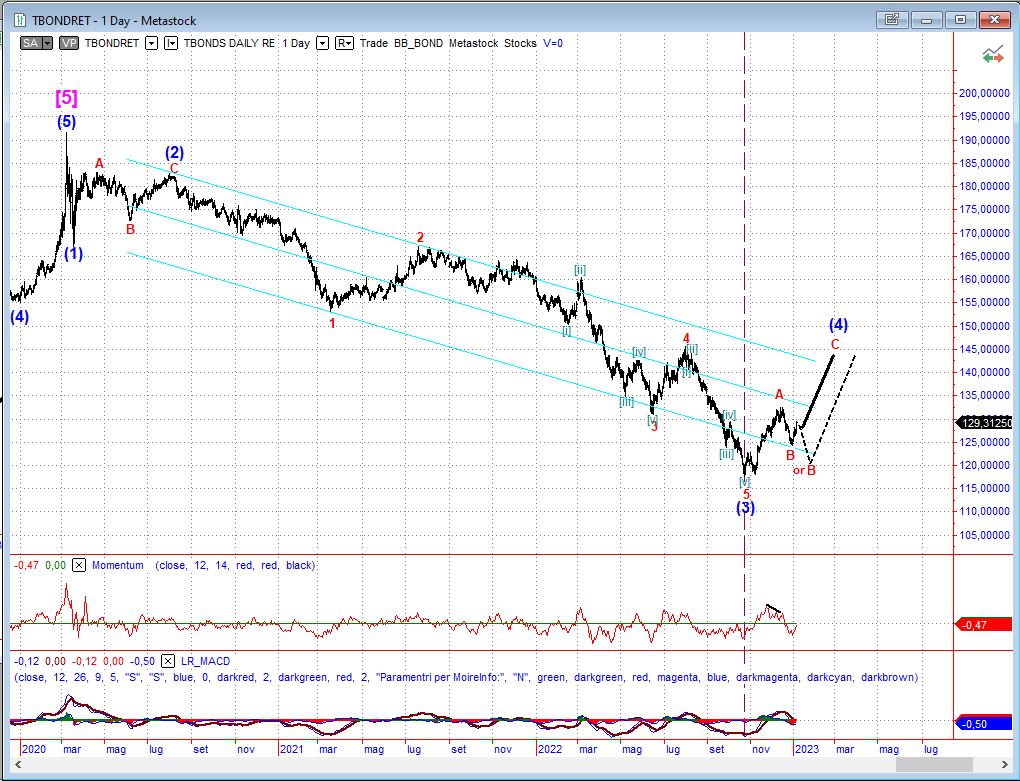Click the Momentum indicator name

tap(118, 565)
